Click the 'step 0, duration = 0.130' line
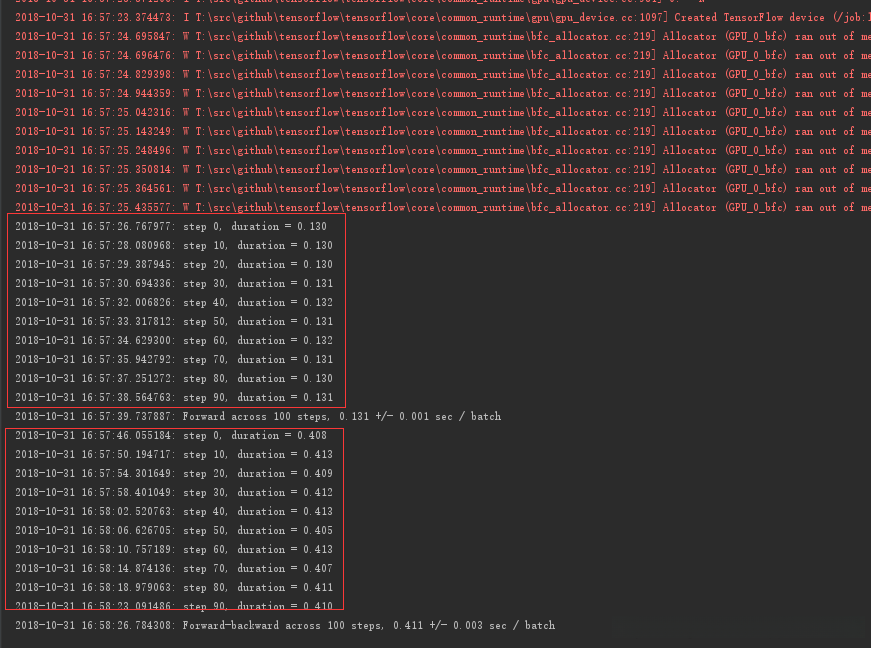Viewport: 871px width, 648px height. [x=173, y=227]
